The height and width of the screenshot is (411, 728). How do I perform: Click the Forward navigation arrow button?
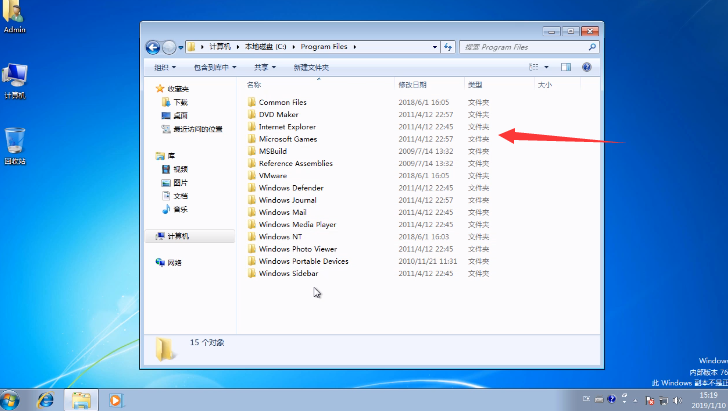click(x=169, y=47)
